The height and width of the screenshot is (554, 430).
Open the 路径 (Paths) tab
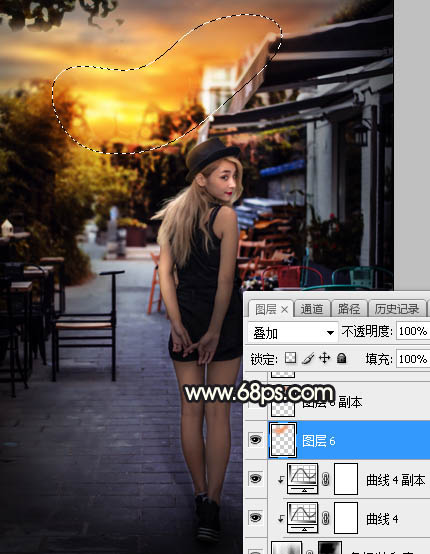pyautogui.click(x=349, y=310)
